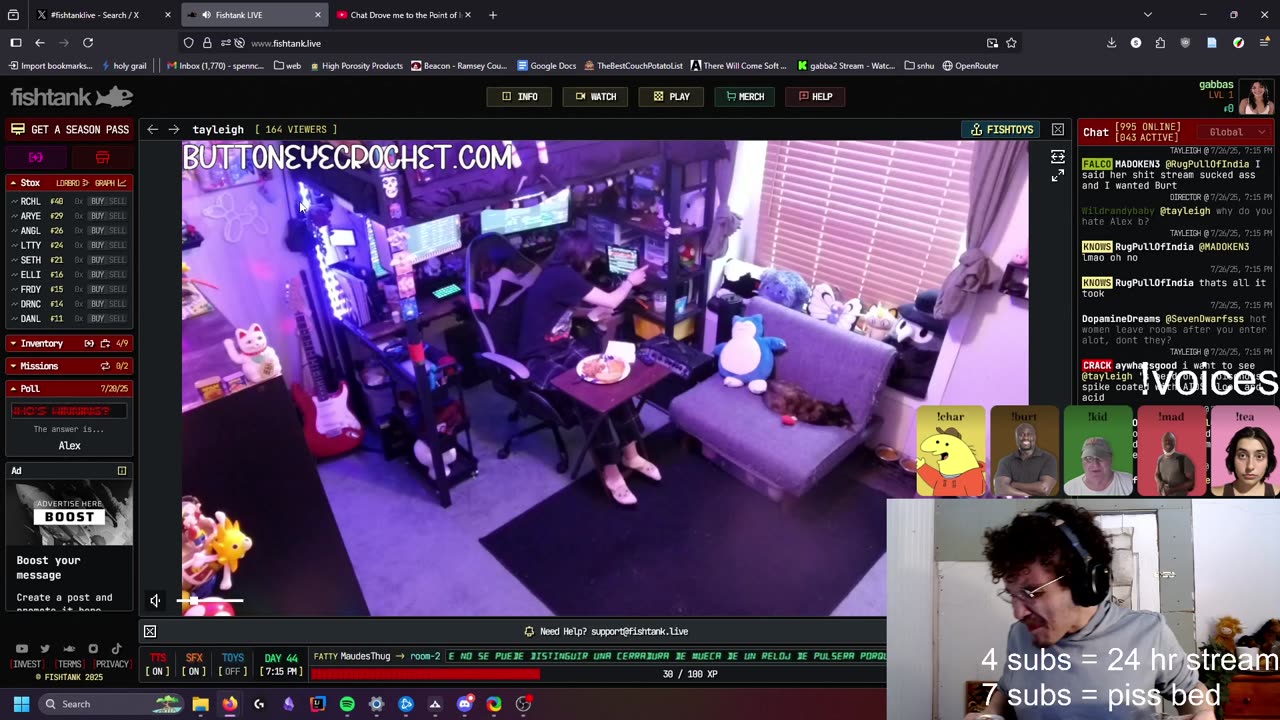Open the TikTok social icon in footer

(x=116, y=649)
